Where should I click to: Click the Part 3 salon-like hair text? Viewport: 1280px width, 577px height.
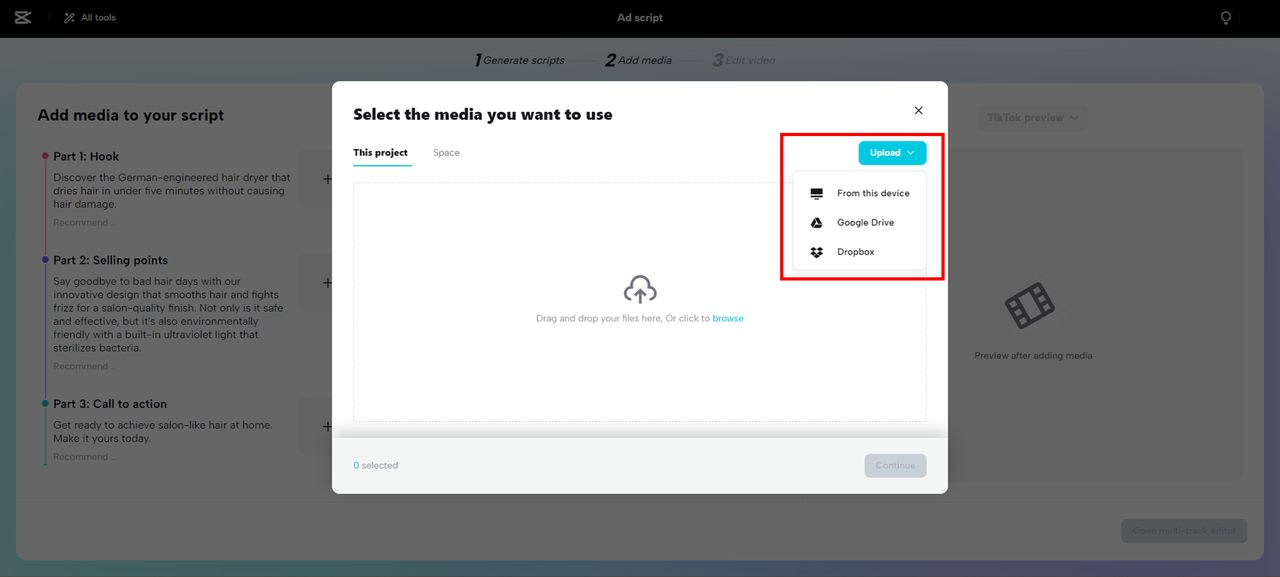pos(163,432)
